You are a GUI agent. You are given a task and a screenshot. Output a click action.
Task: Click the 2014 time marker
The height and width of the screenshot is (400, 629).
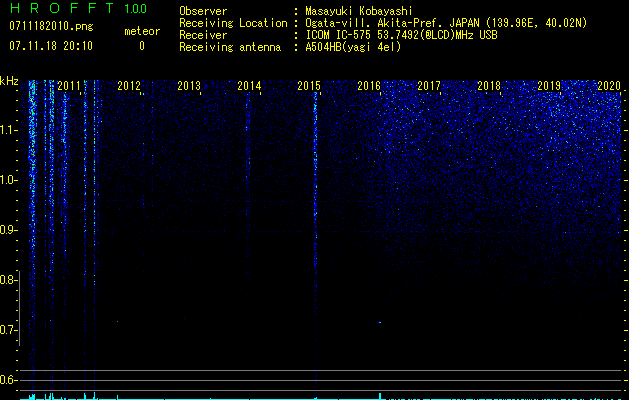[249, 85]
